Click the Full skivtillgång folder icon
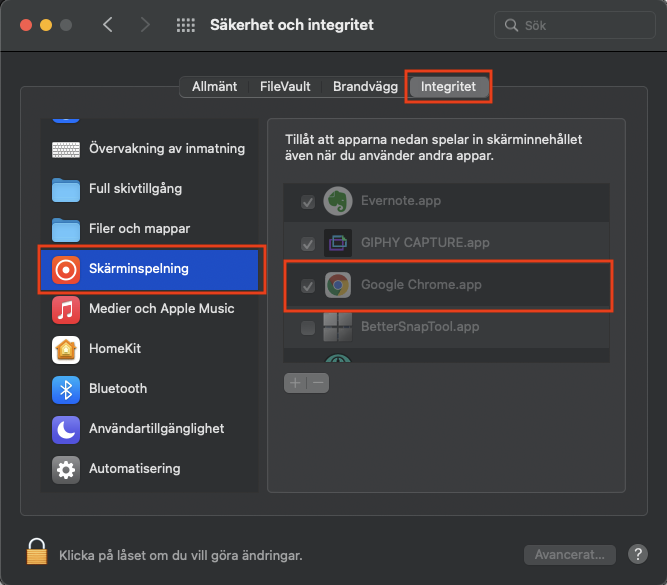The image size is (667, 585). [x=66, y=189]
